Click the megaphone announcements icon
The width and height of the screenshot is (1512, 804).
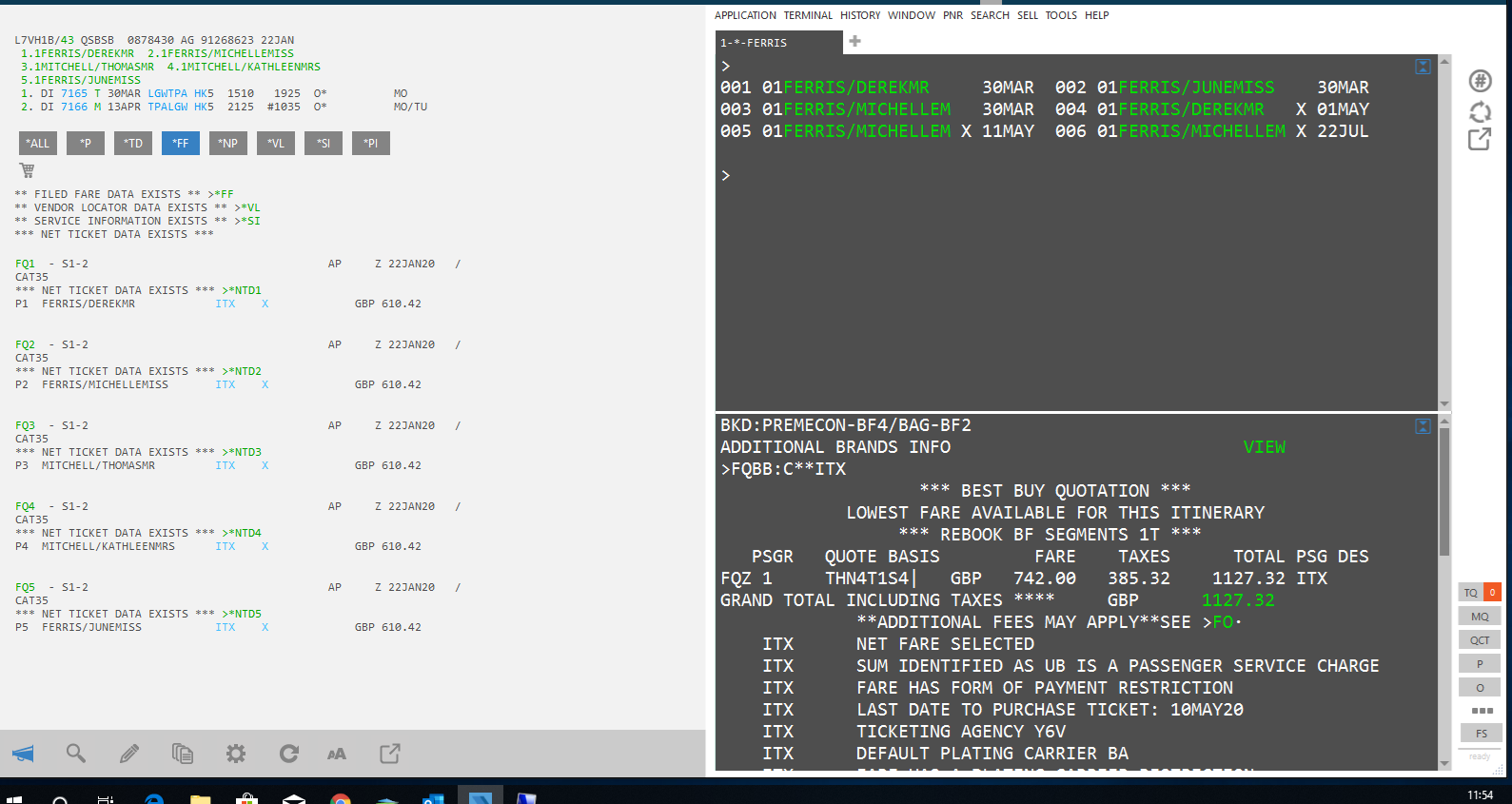coord(23,754)
